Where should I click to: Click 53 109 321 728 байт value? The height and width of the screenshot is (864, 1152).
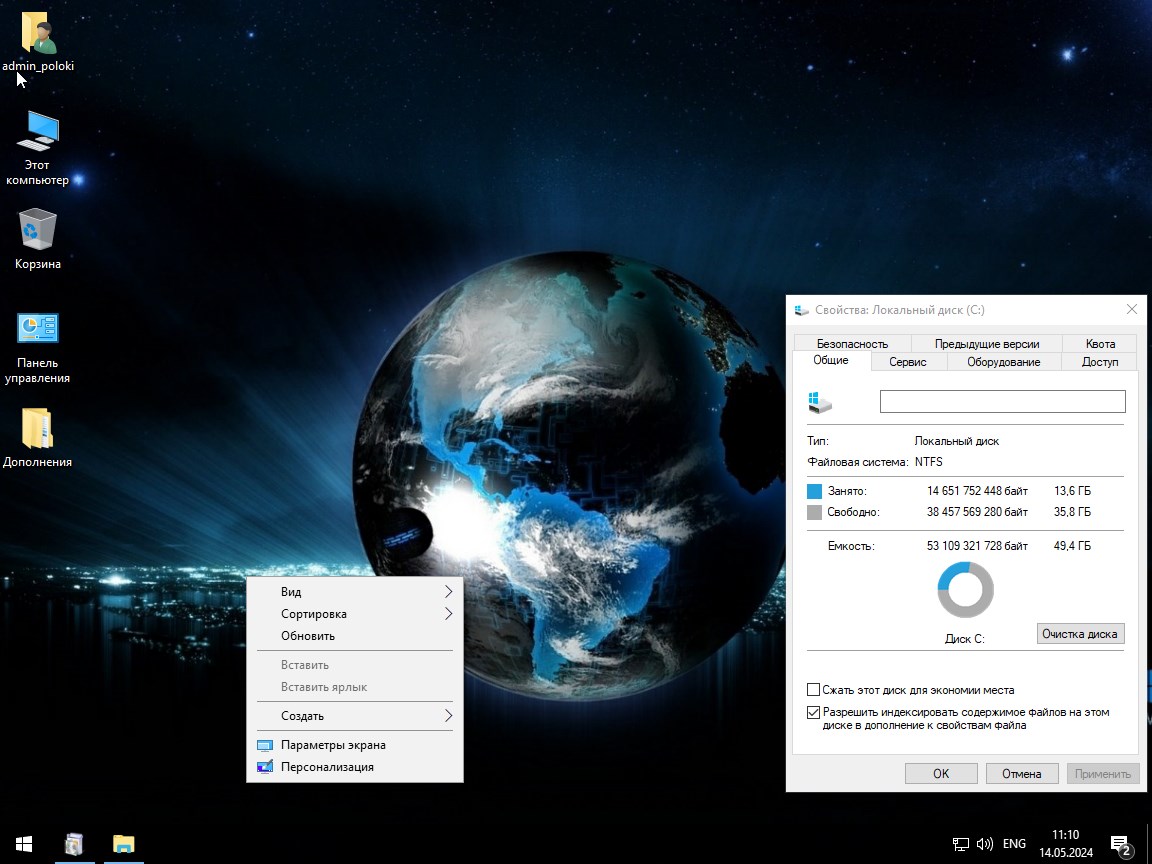[977, 546]
